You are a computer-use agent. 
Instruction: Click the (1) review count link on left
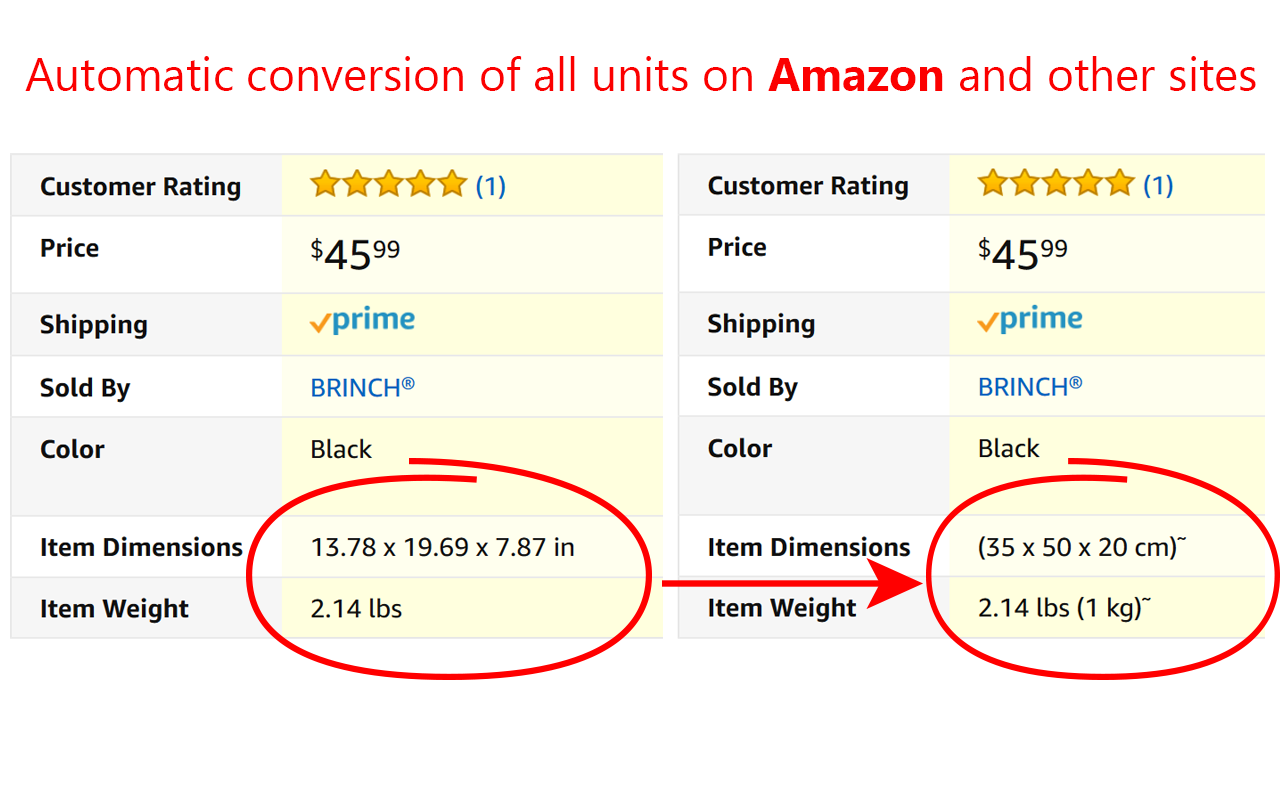[490, 184]
